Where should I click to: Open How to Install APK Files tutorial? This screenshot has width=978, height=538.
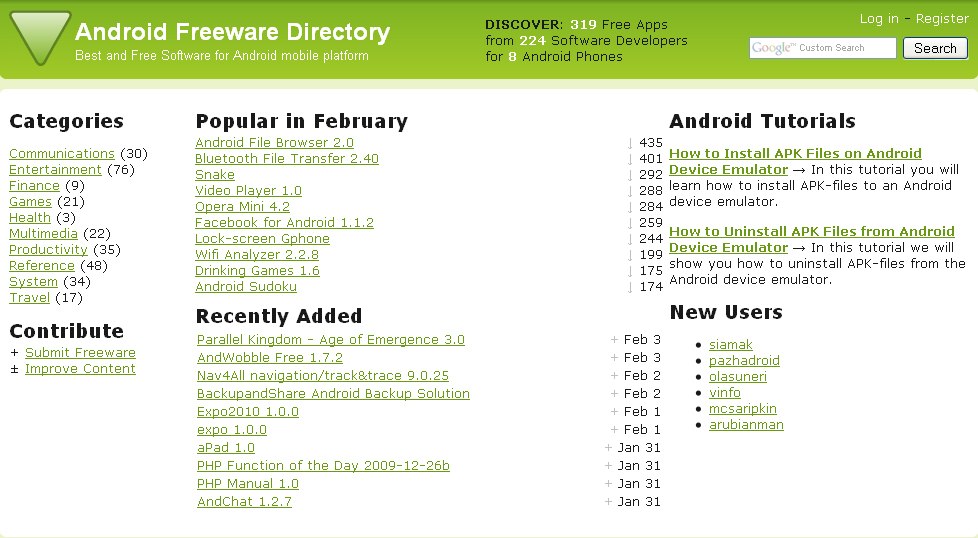tap(795, 161)
